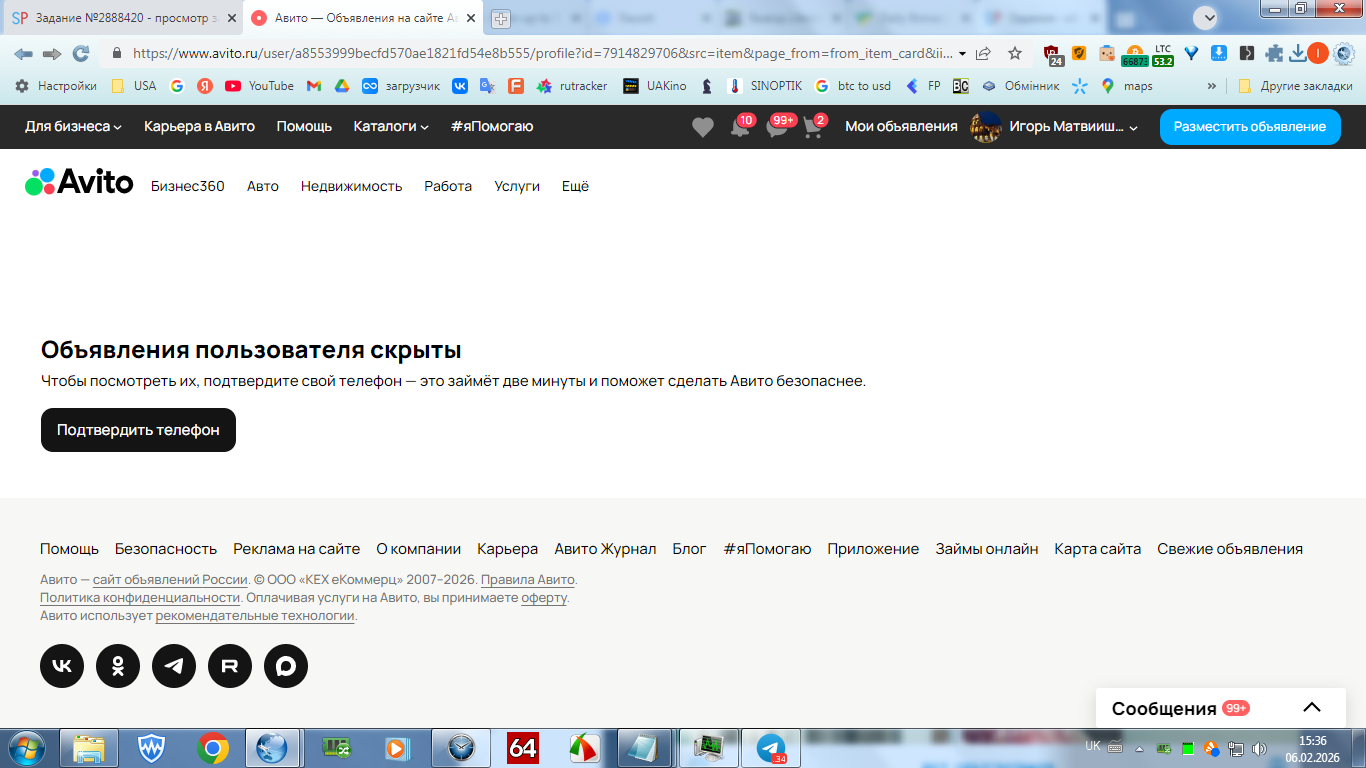Open 'Мои объявления' link
The image size is (1366, 768).
click(901, 127)
